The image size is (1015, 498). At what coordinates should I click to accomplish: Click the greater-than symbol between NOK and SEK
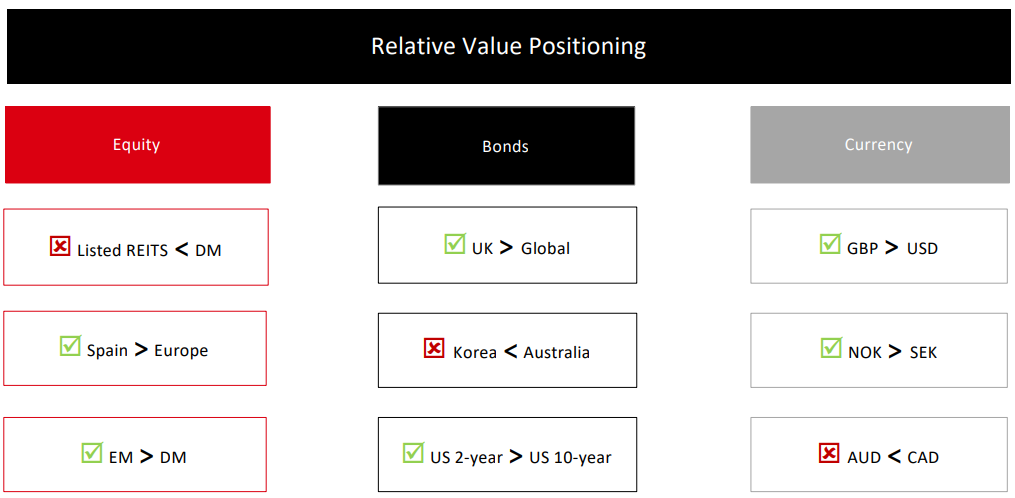pyautogui.click(x=894, y=351)
